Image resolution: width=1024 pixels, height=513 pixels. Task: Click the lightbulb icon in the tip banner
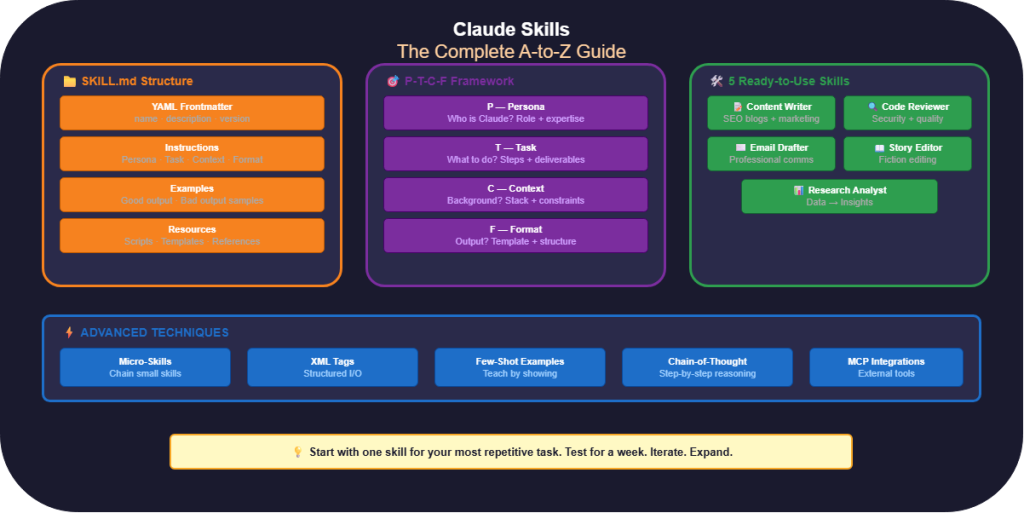298,452
